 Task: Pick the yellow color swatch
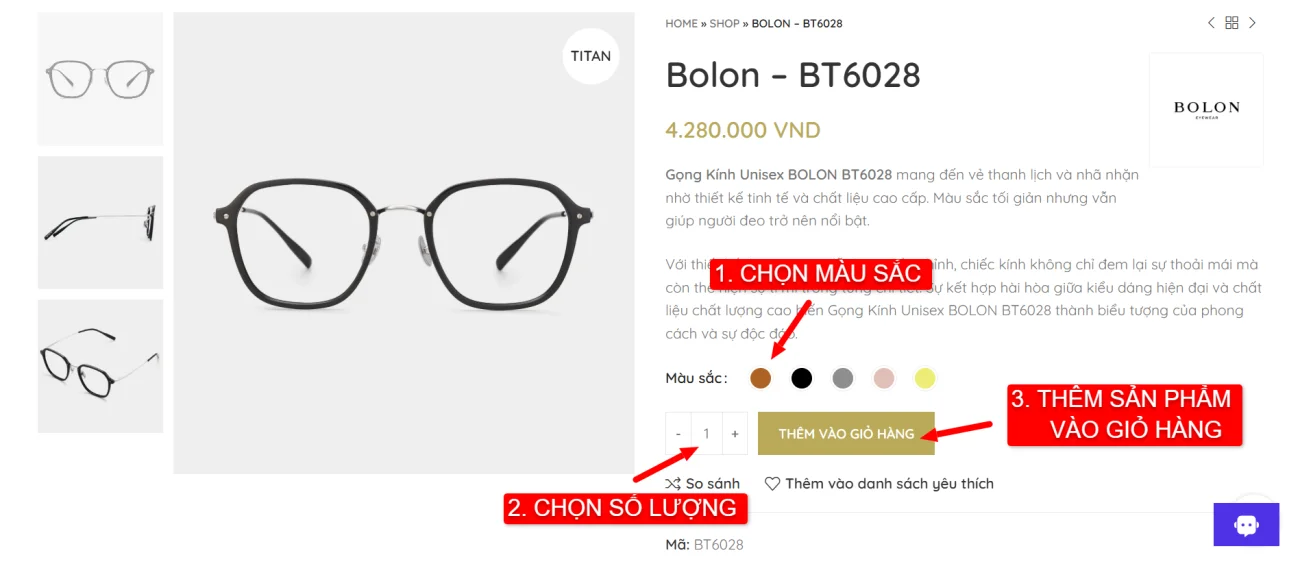925,378
